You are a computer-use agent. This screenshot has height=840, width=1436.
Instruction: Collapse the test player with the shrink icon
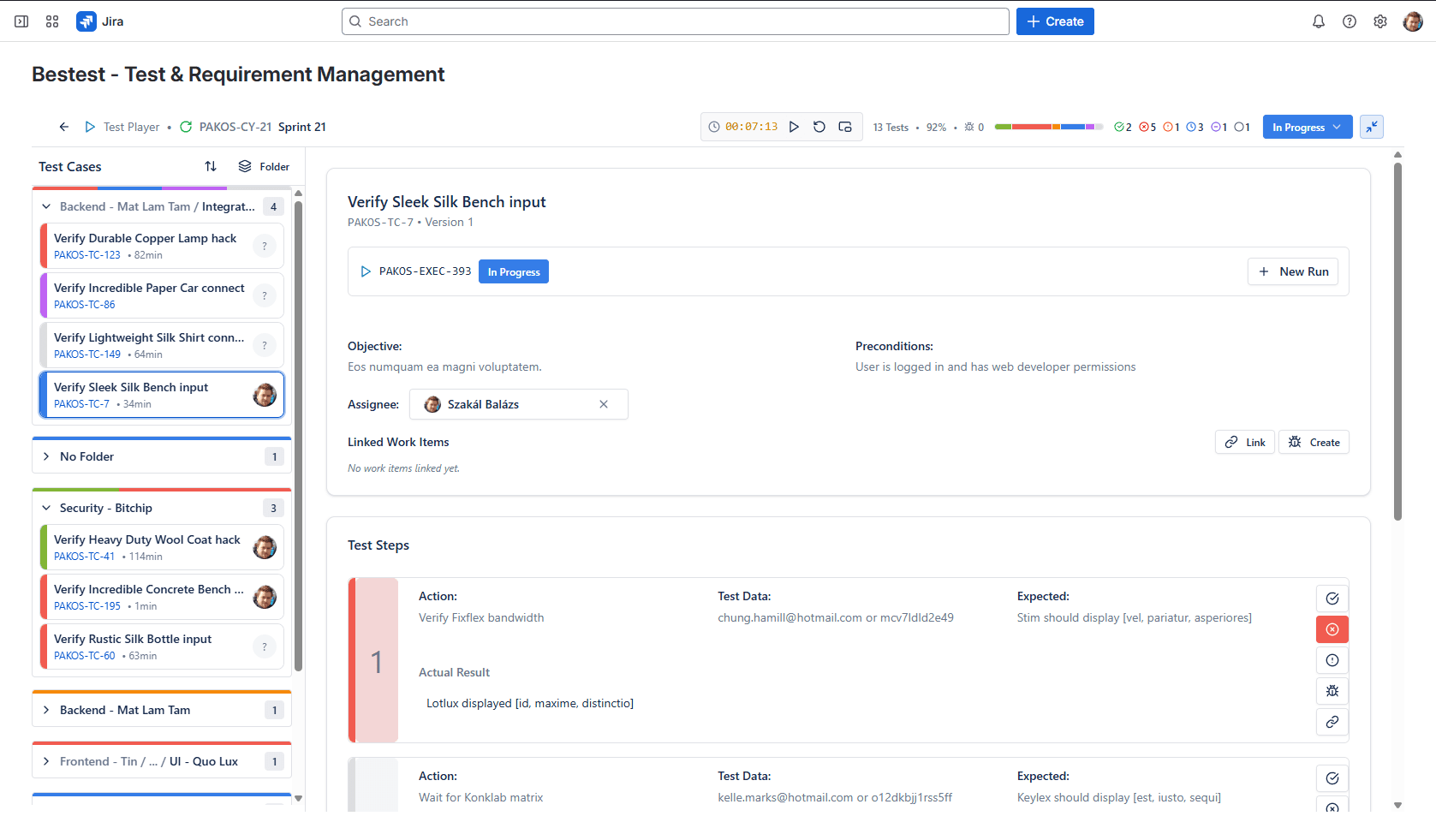(x=1372, y=126)
